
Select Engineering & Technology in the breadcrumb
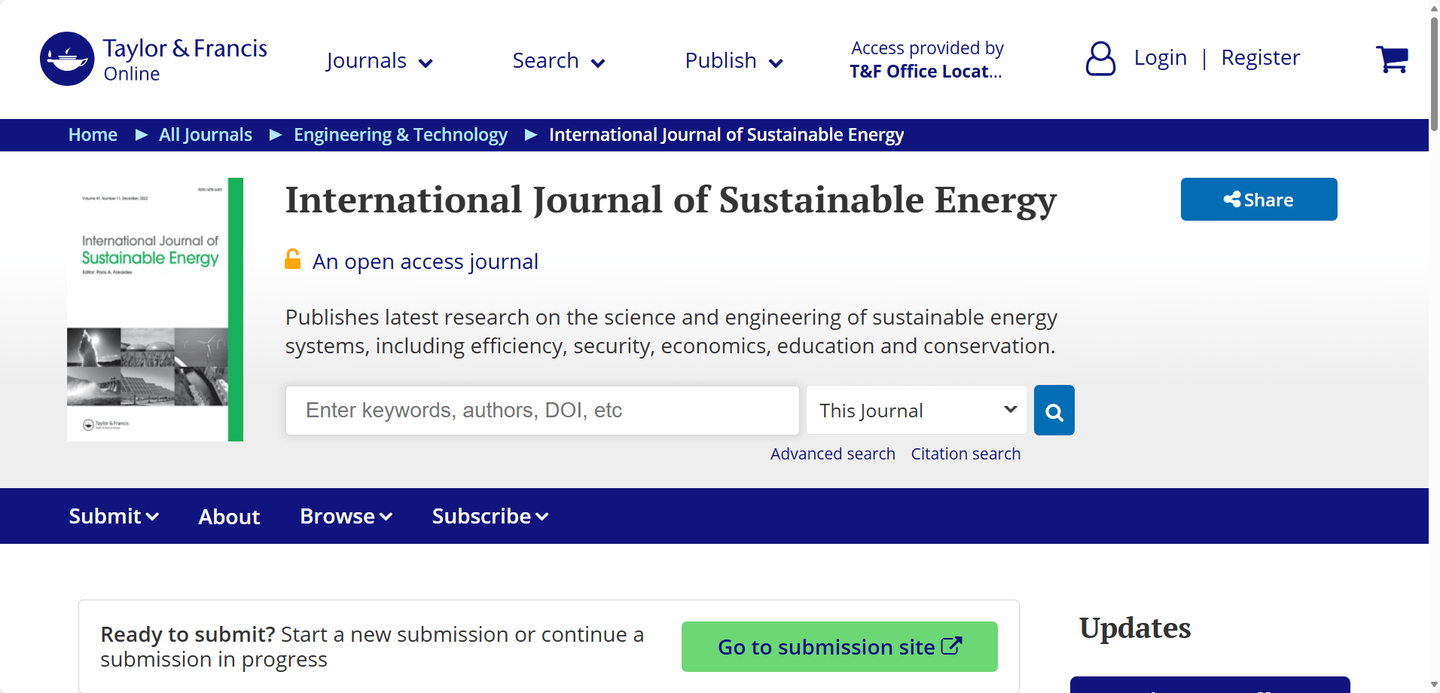pos(400,134)
